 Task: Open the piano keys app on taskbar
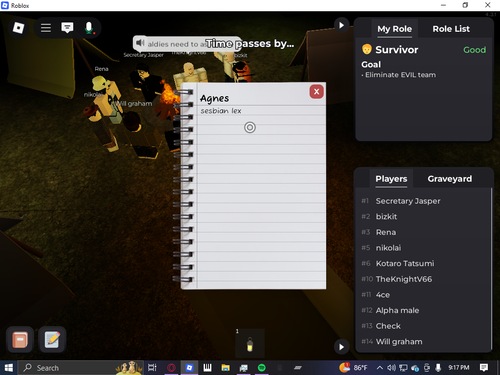[207, 368]
